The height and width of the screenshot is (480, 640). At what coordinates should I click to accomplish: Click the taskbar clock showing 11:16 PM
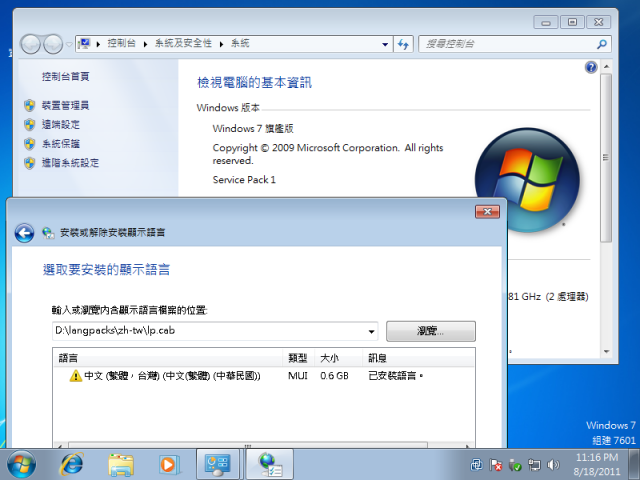(x=597, y=464)
